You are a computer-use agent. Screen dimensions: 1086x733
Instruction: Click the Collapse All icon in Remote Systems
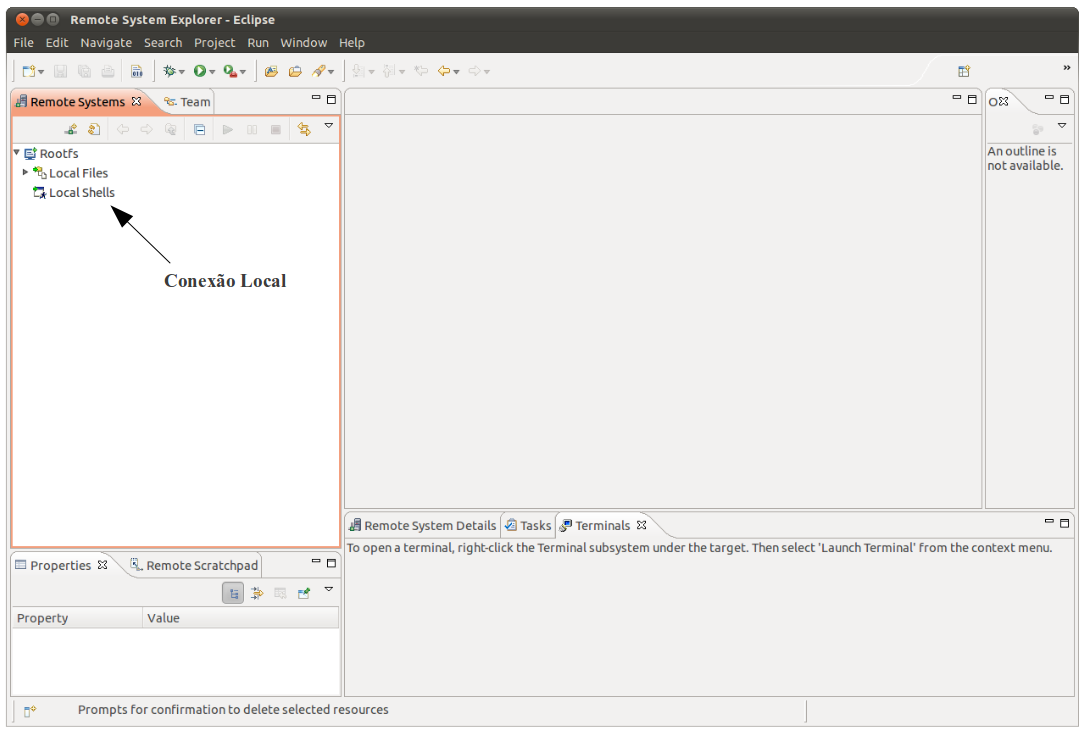[199, 130]
